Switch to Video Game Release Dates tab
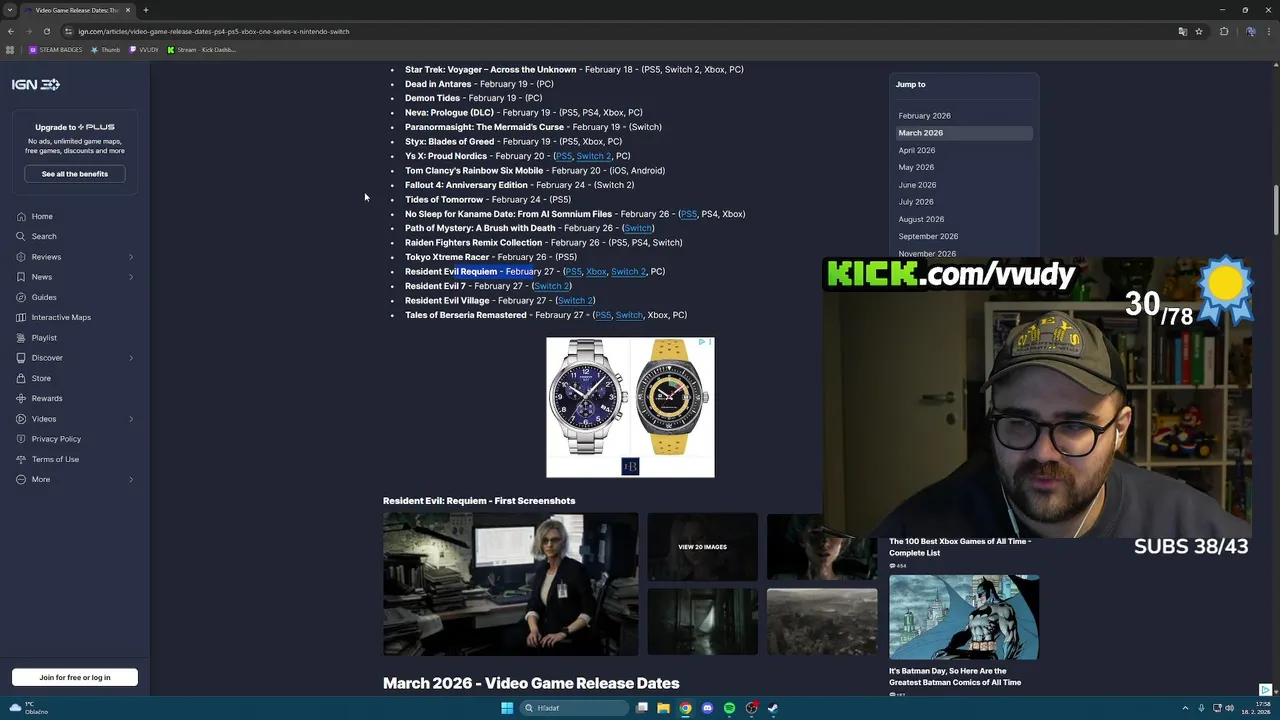 [x=76, y=10]
